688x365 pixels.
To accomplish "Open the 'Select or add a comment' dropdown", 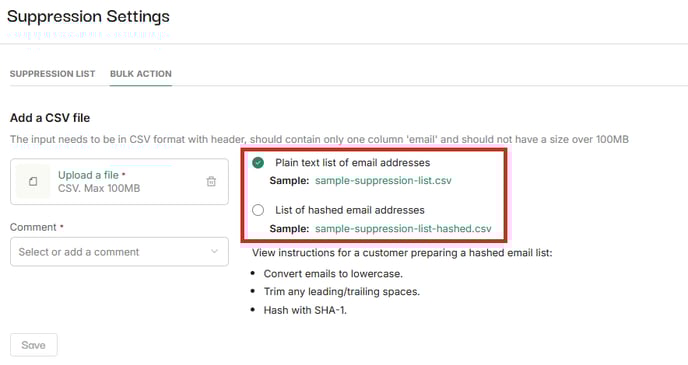I will [x=119, y=252].
